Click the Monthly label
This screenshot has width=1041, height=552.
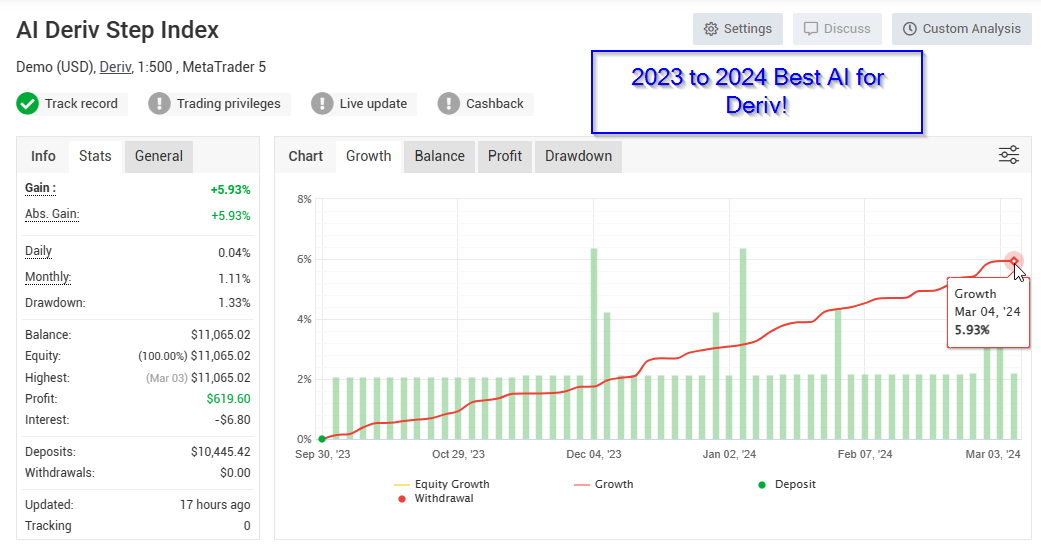(x=48, y=277)
